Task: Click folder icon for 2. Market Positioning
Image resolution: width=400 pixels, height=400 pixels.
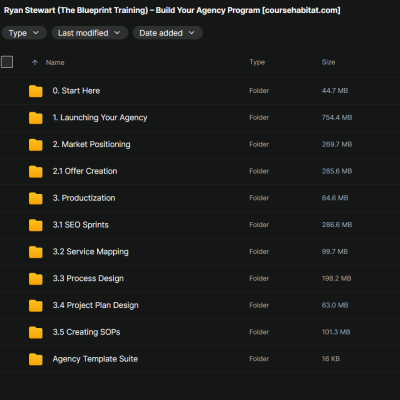Action: pos(36,145)
